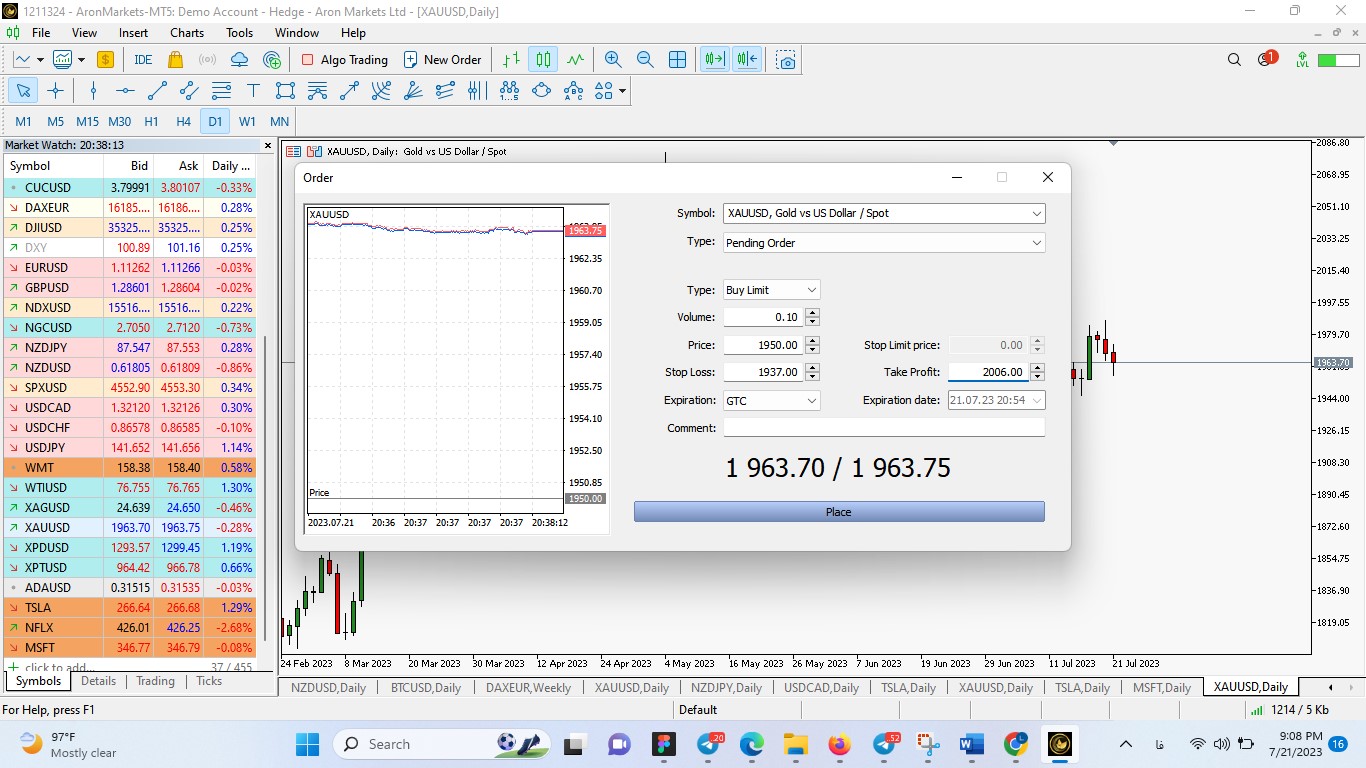Viewport: 1366px width, 768px height.
Task: Click the taskbar Search box
Action: pyautogui.click(x=443, y=744)
